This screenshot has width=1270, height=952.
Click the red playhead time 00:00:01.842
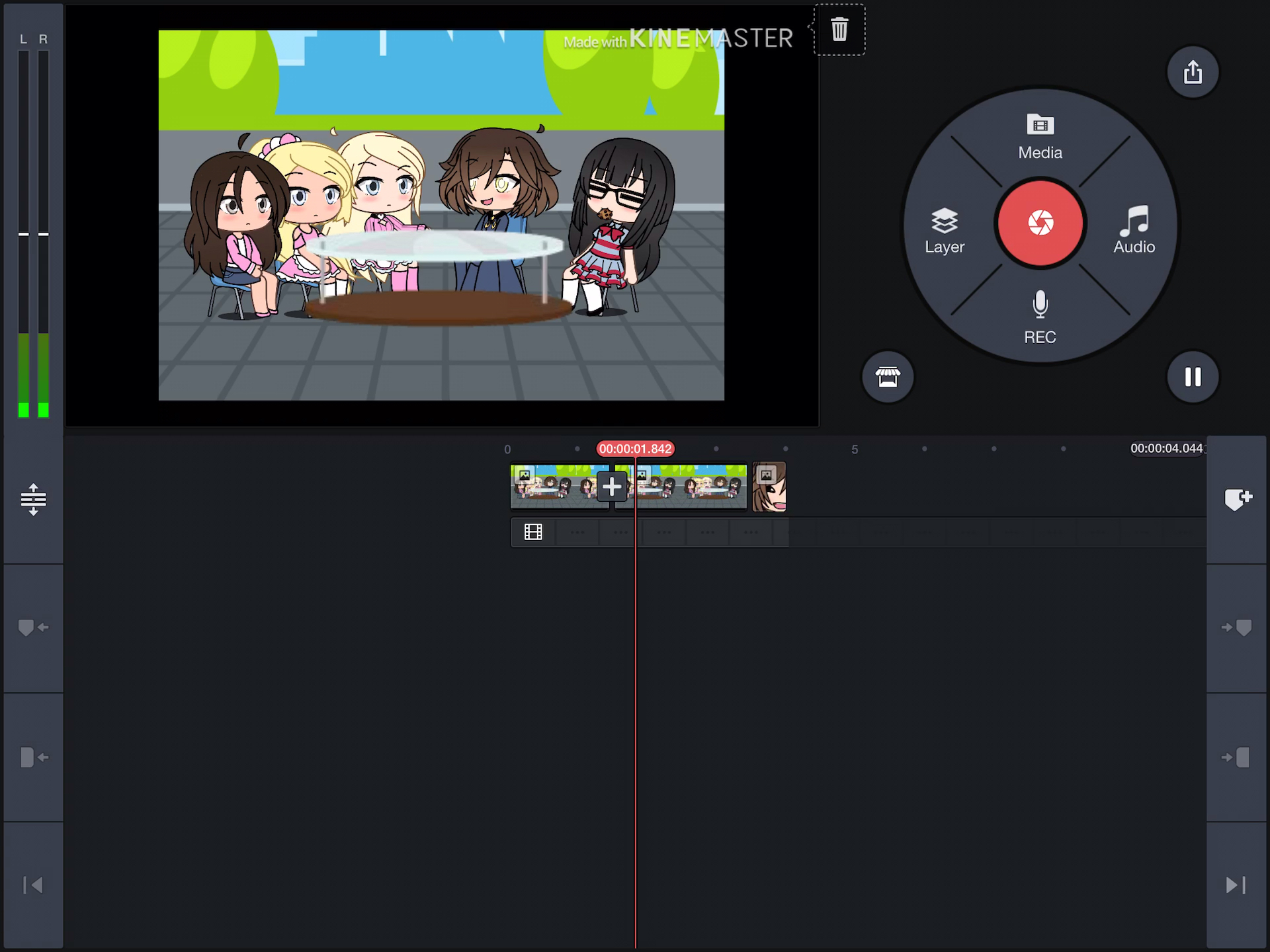(635, 449)
